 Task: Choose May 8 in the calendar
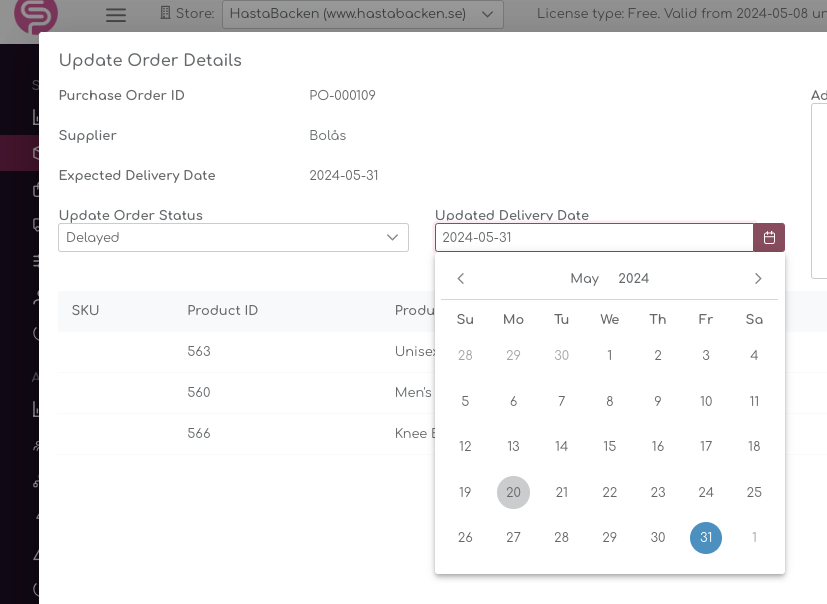pyautogui.click(x=610, y=401)
